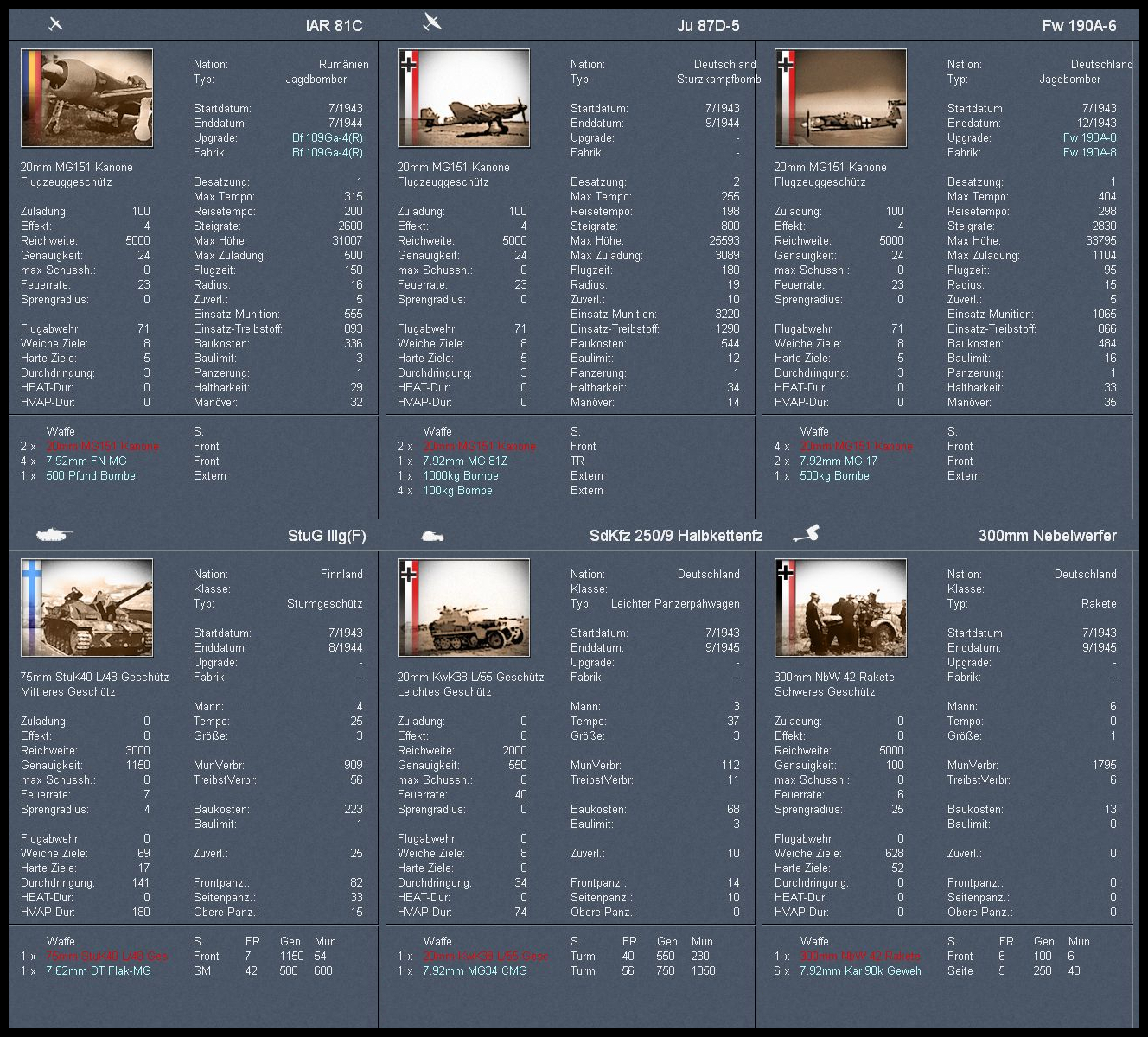The image size is (1148, 1037).
Task: Select the 1000kg Bombe weapon
Action: click(x=461, y=476)
